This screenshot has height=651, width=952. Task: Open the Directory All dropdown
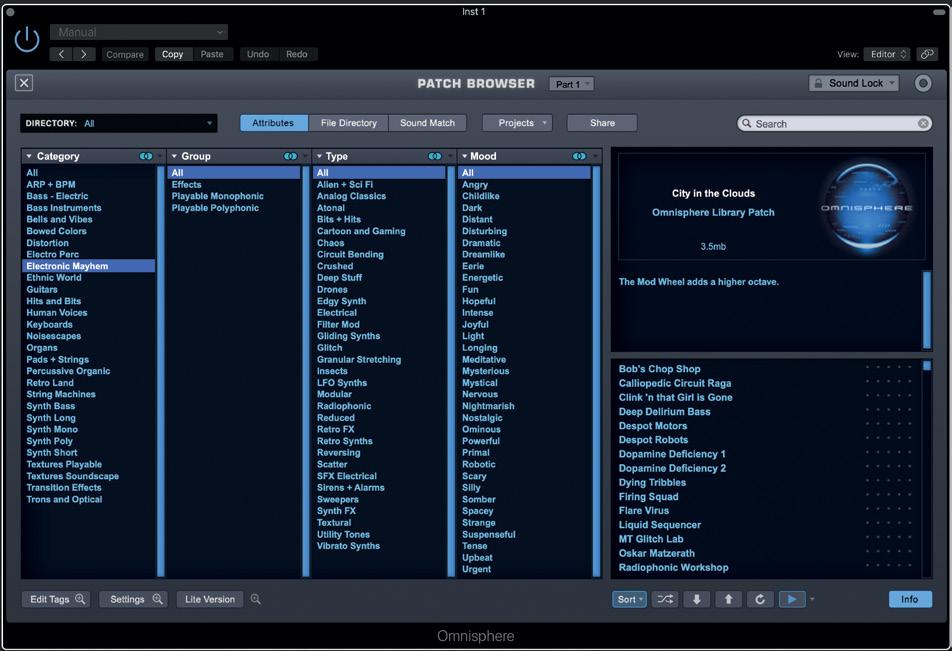[118, 123]
